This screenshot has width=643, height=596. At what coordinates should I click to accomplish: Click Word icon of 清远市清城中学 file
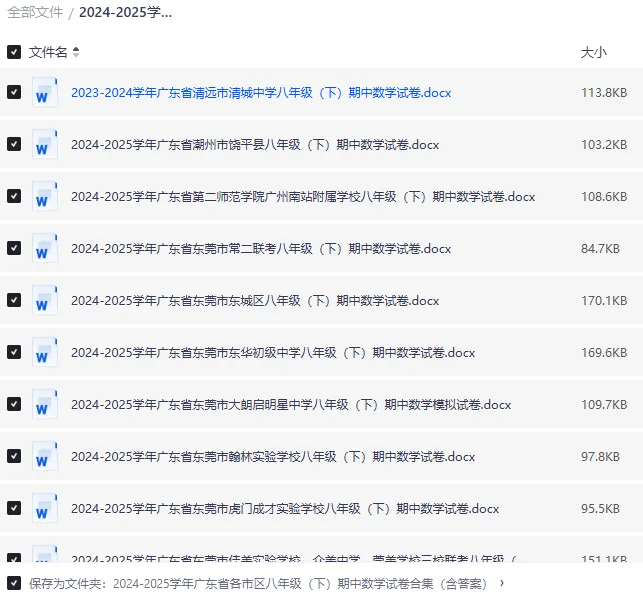click(x=45, y=92)
